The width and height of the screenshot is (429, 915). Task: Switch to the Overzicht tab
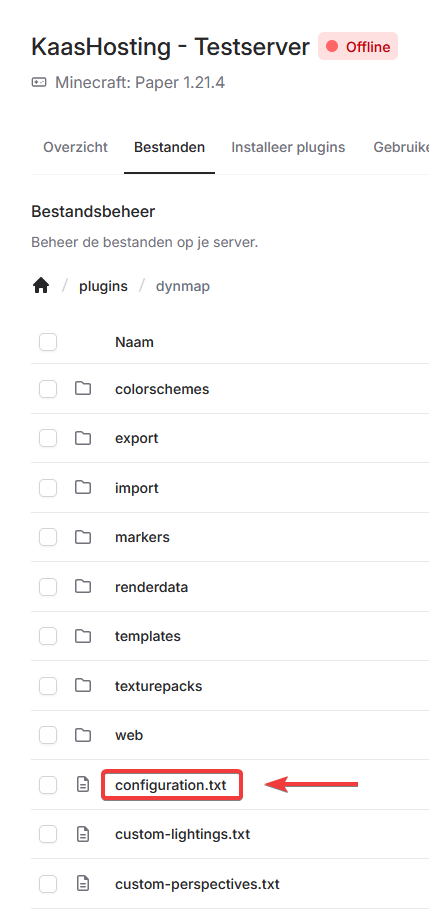tap(75, 147)
